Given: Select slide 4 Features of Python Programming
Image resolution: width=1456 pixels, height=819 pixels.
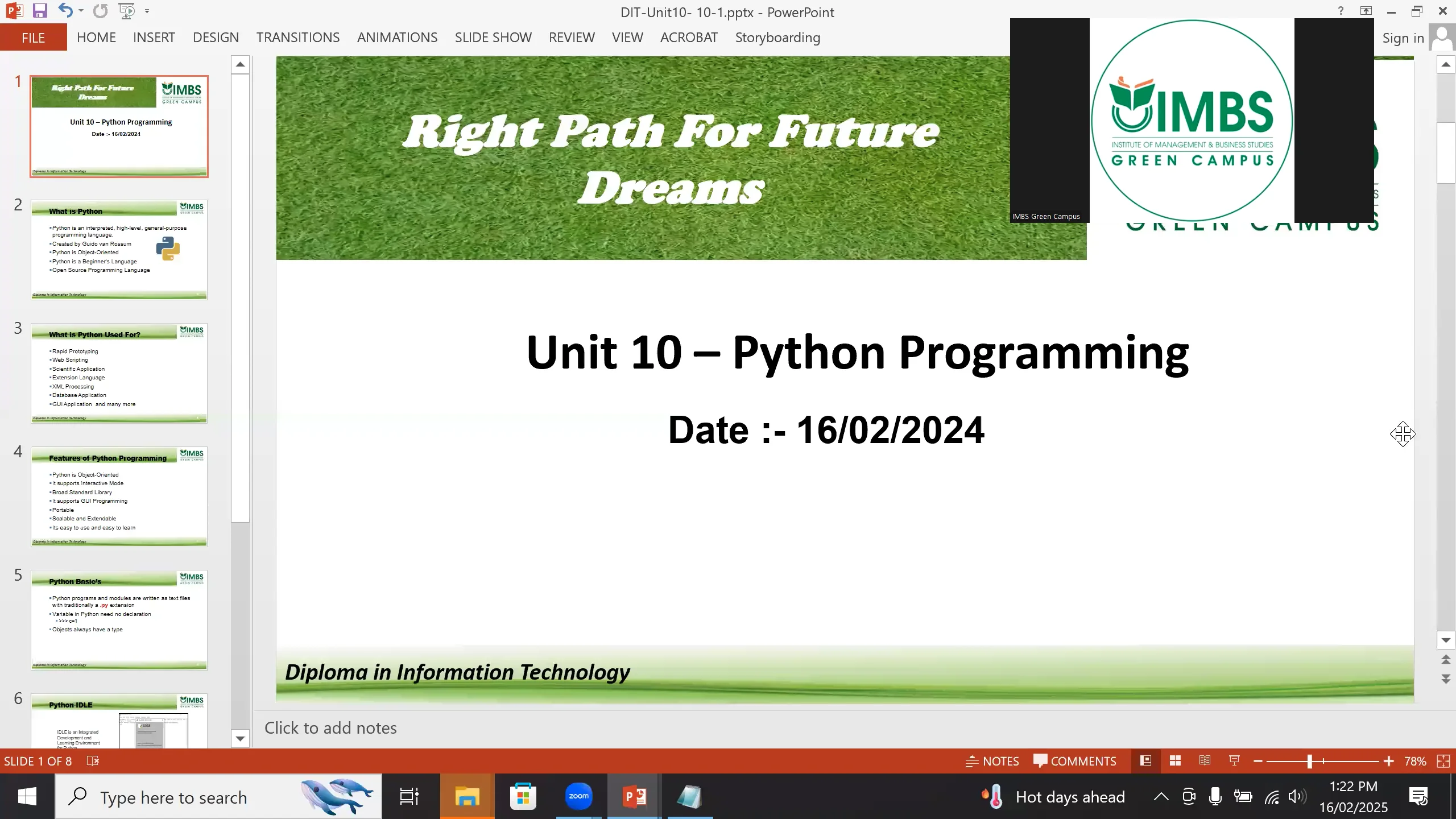Looking at the screenshot, I should click(x=119, y=497).
